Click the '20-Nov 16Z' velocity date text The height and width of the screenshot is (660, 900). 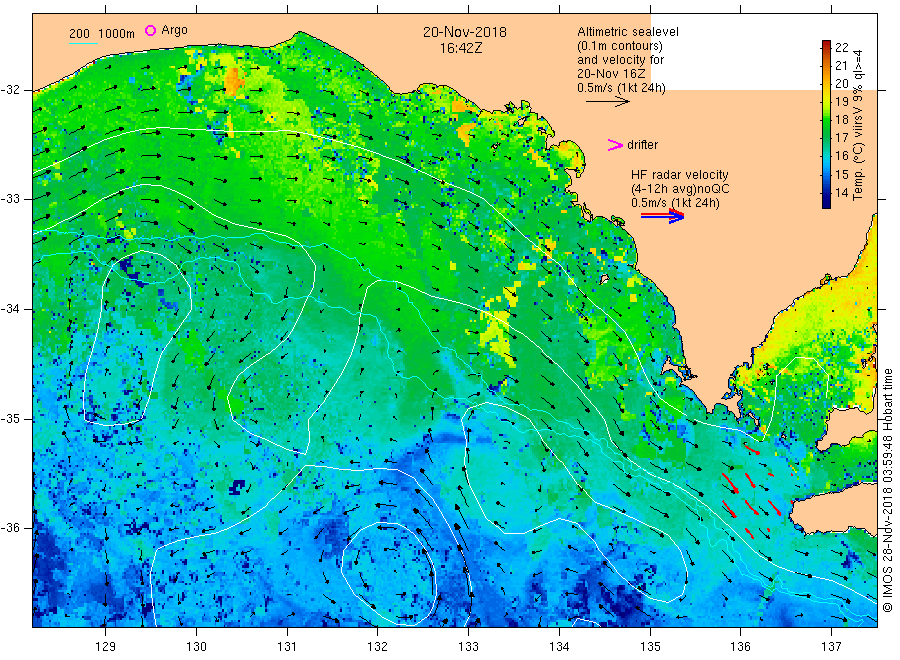point(611,74)
